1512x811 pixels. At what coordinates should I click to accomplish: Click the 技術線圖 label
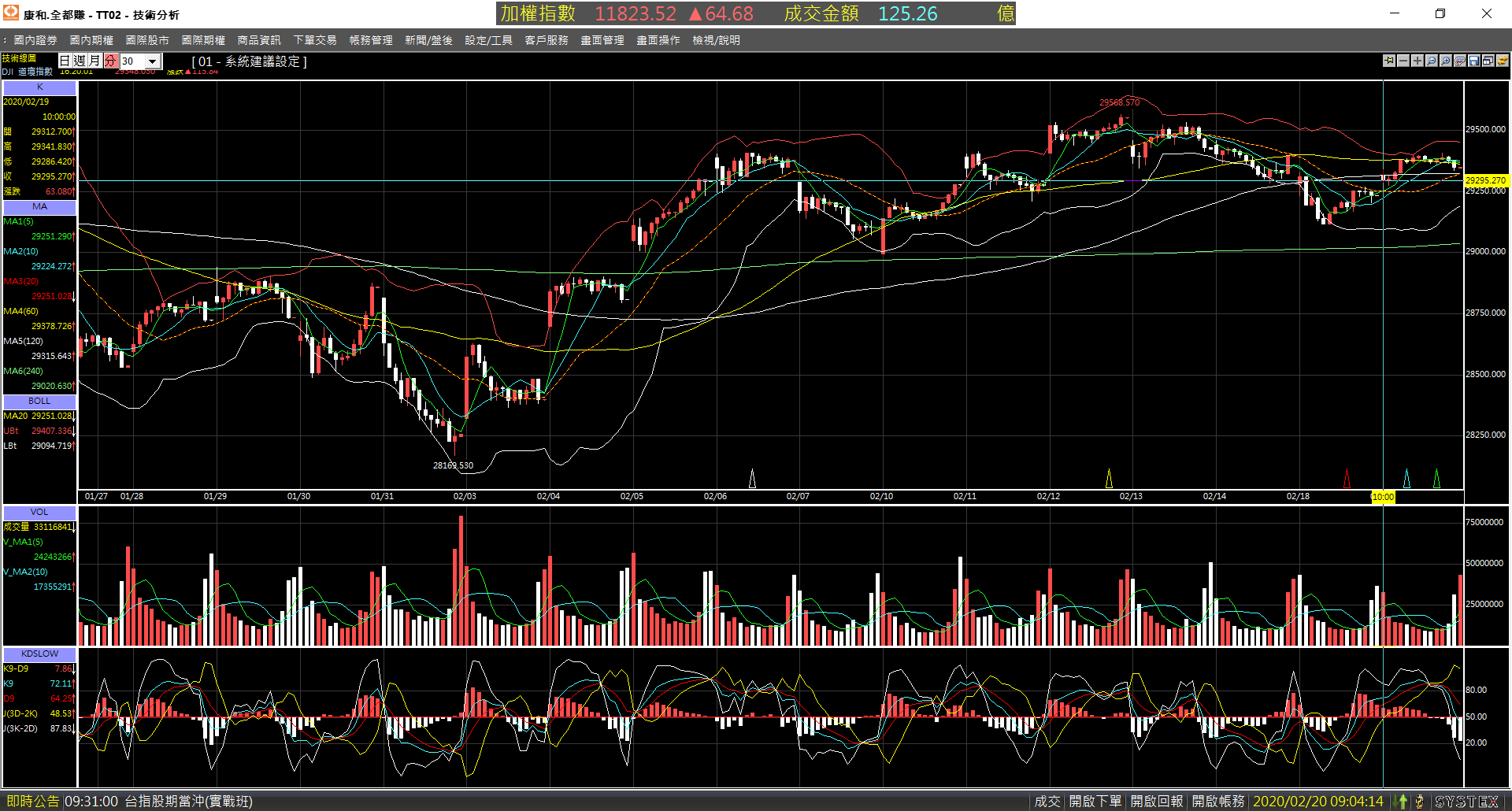click(19, 58)
